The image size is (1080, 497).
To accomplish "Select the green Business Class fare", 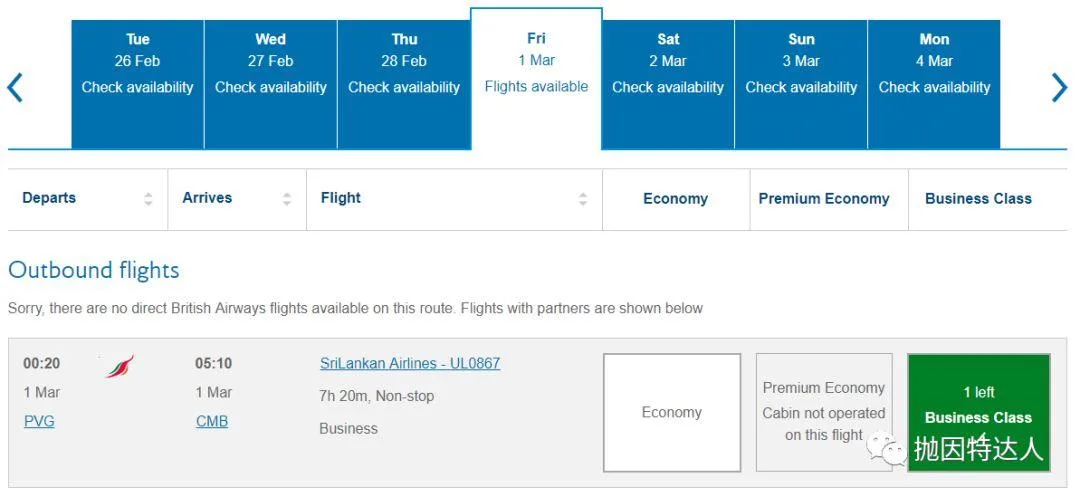I will tap(978, 405).
